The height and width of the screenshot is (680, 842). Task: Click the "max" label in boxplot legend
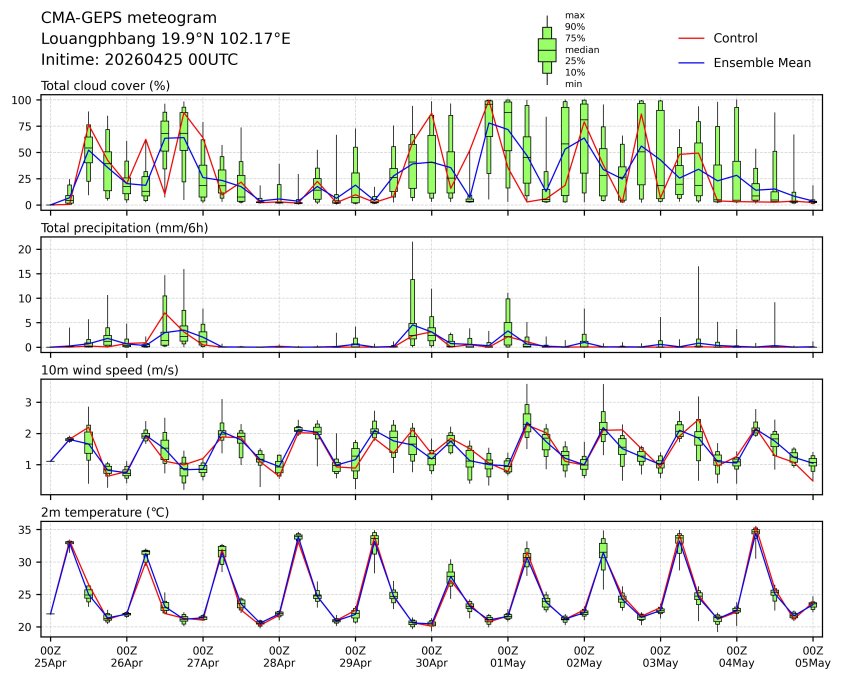coord(574,15)
